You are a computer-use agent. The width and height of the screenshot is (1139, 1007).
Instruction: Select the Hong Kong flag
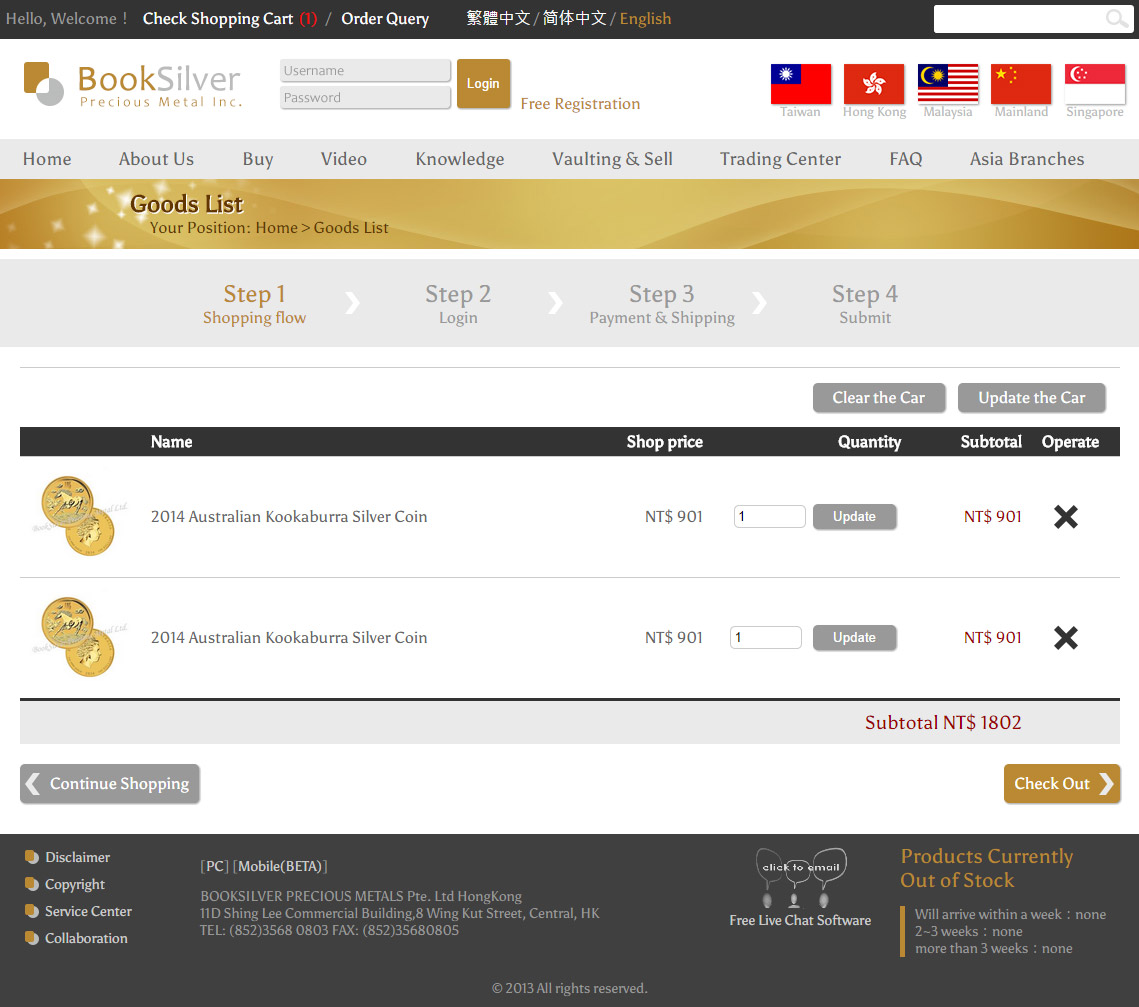[874, 84]
